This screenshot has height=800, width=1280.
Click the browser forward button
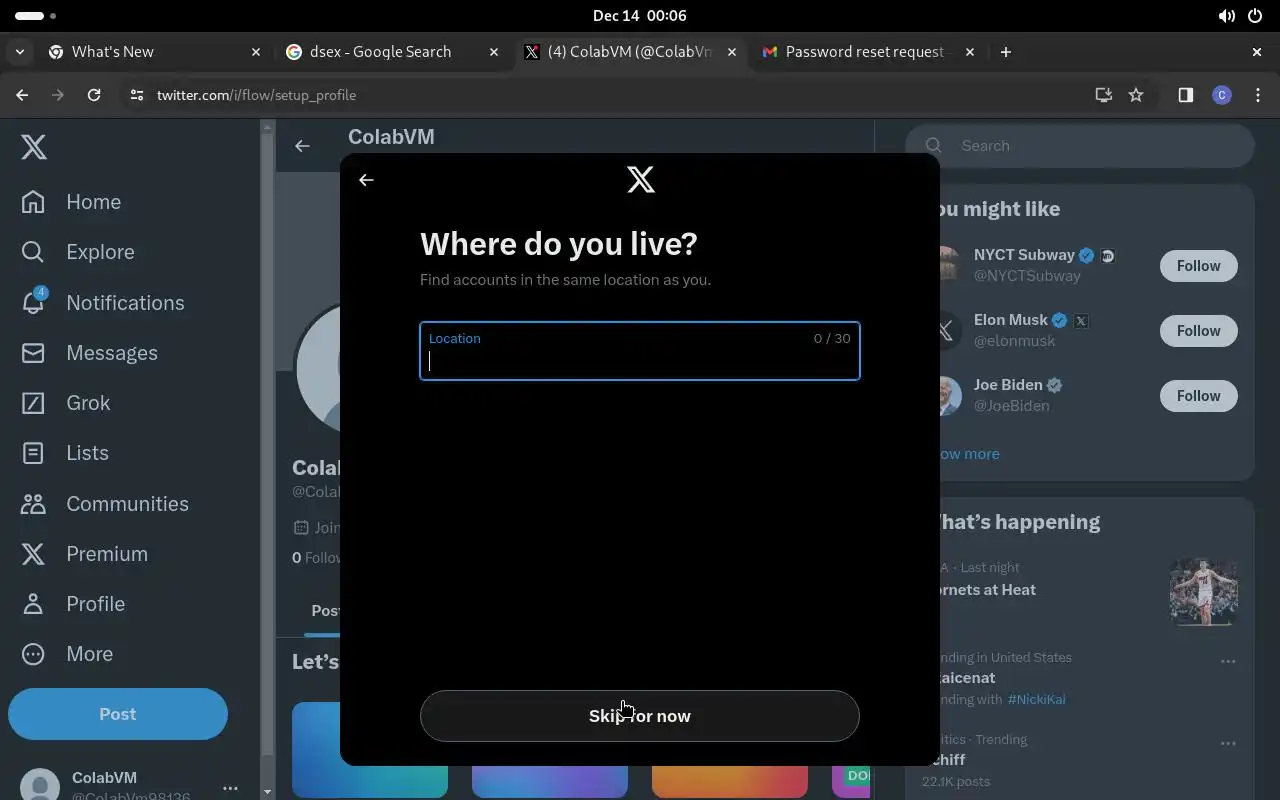point(58,95)
